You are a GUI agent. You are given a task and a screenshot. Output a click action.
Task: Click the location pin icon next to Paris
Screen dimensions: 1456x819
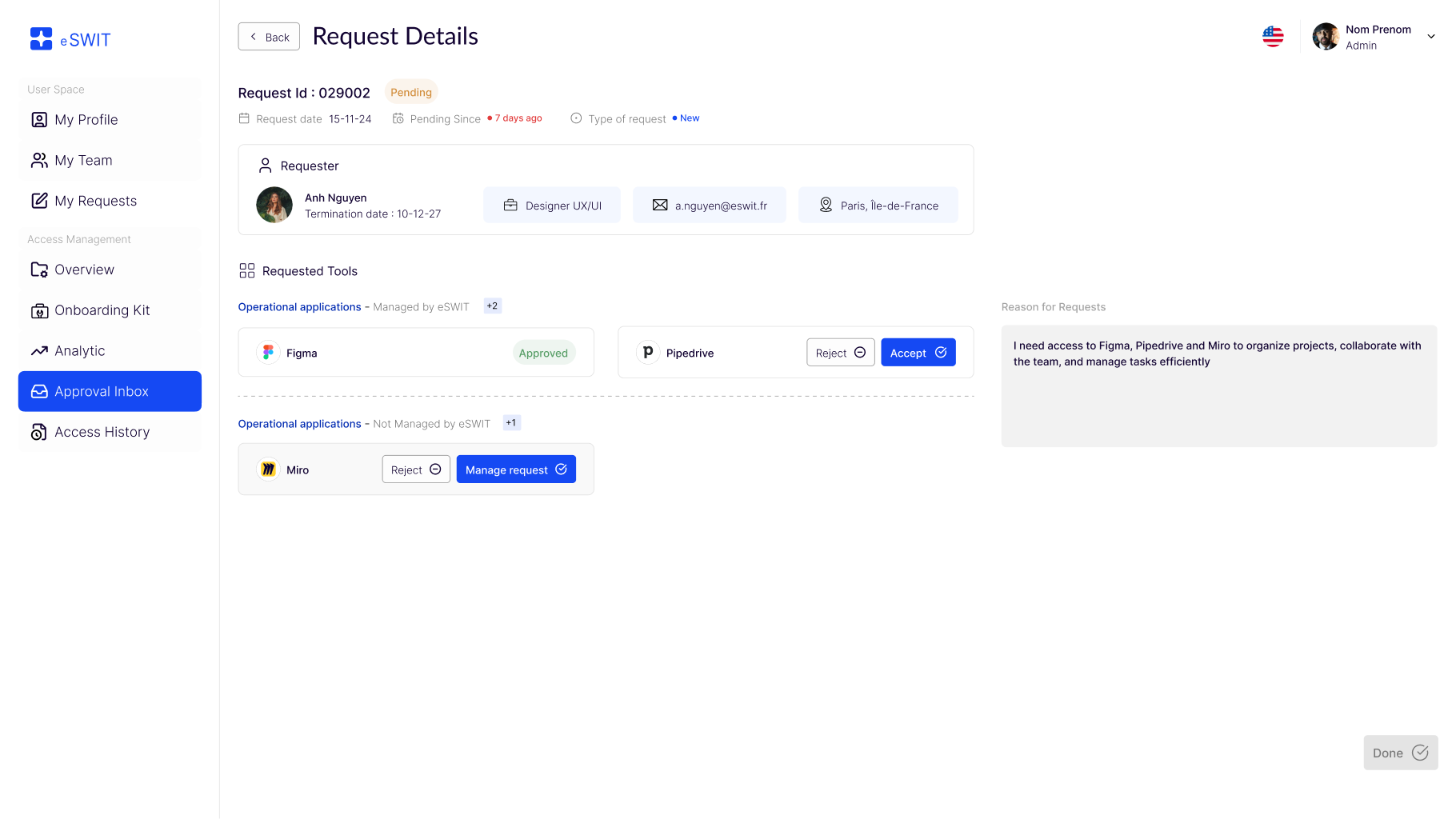point(826,206)
